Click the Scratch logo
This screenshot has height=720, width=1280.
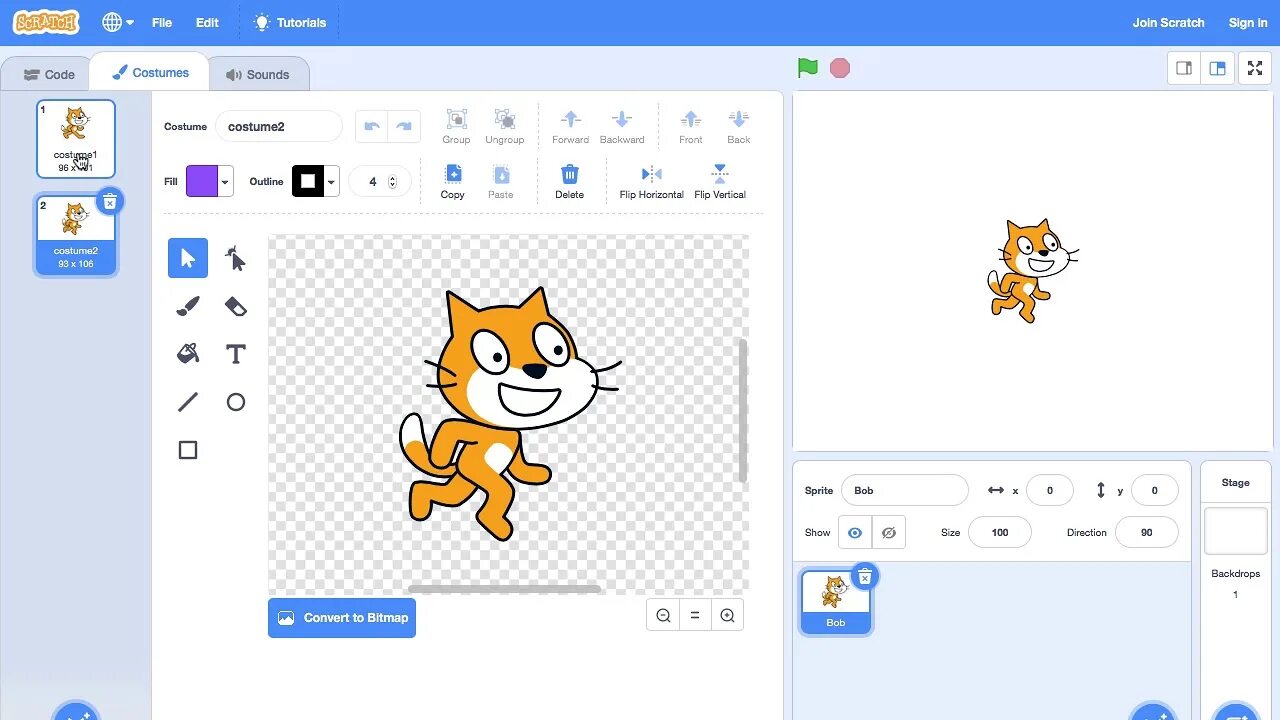(x=46, y=22)
